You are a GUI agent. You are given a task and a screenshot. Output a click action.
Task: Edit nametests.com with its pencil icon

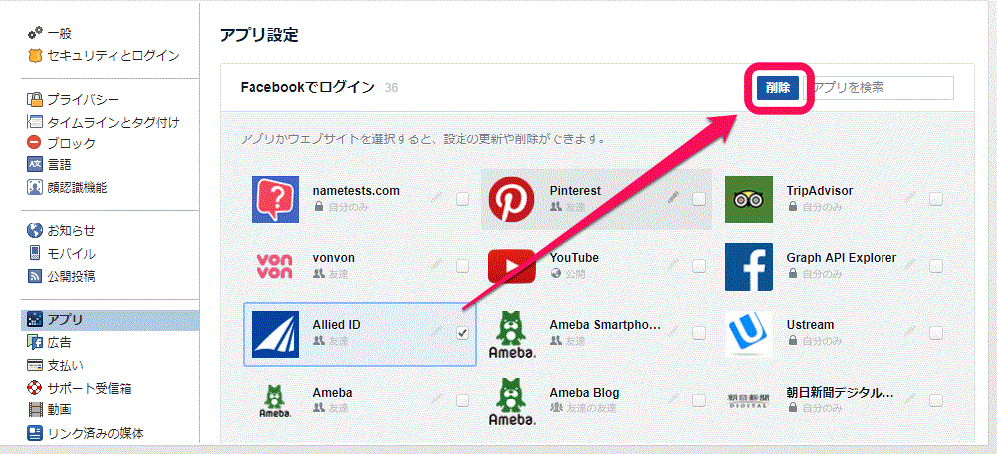(436, 198)
